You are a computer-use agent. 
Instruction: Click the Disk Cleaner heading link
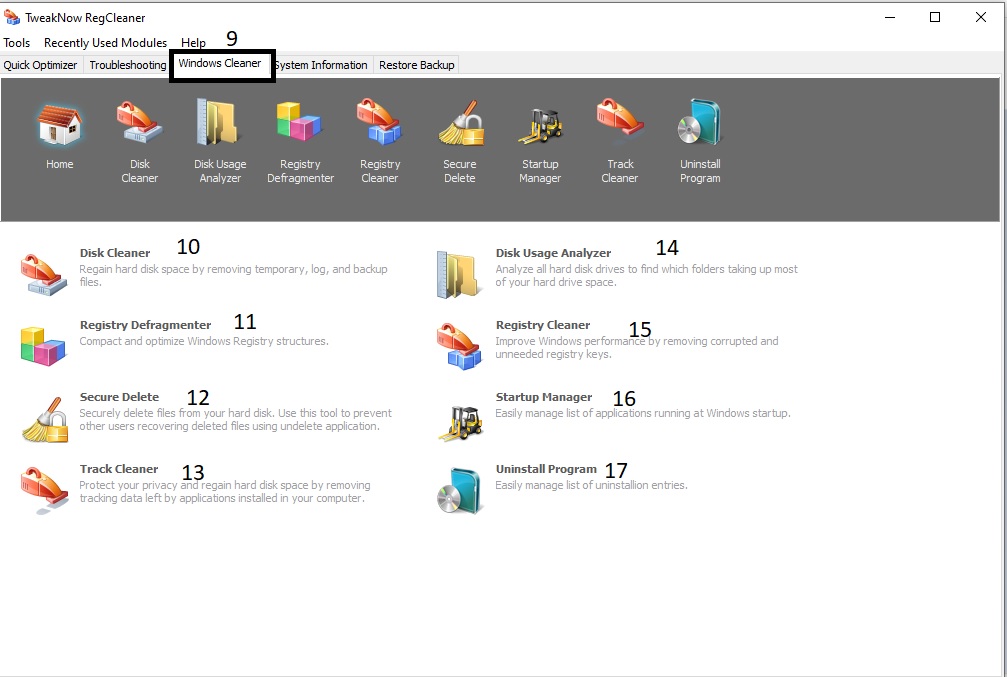pos(115,253)
